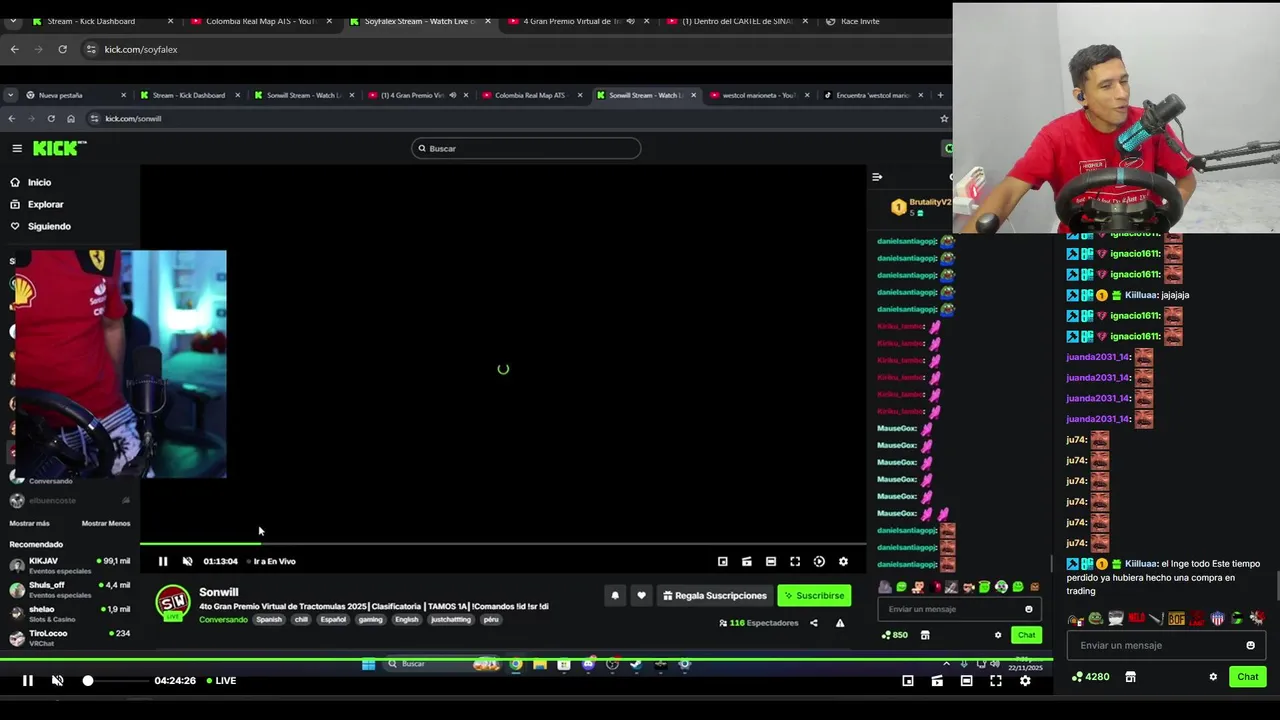
Task: Click the Regala Suscripciones button
Action: (x=715, y=595)
